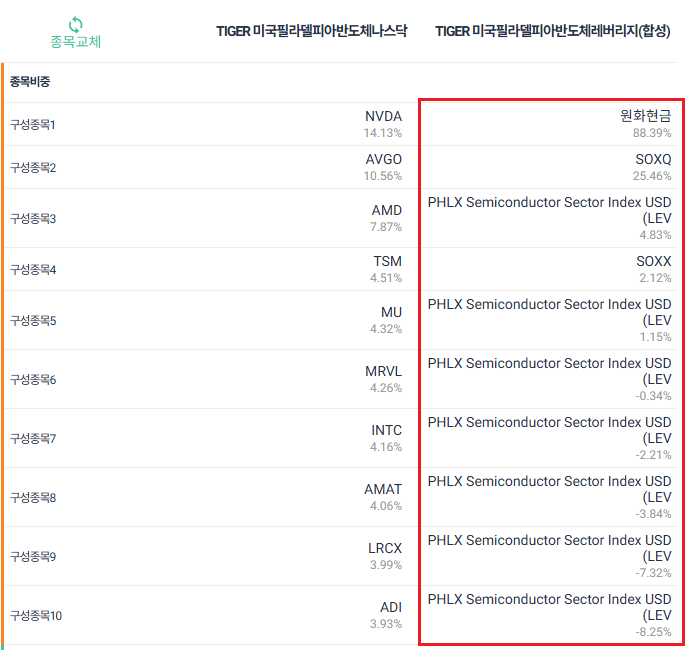Click the 구성종목7 row label
686x650 pixels.
coord(33,439)
